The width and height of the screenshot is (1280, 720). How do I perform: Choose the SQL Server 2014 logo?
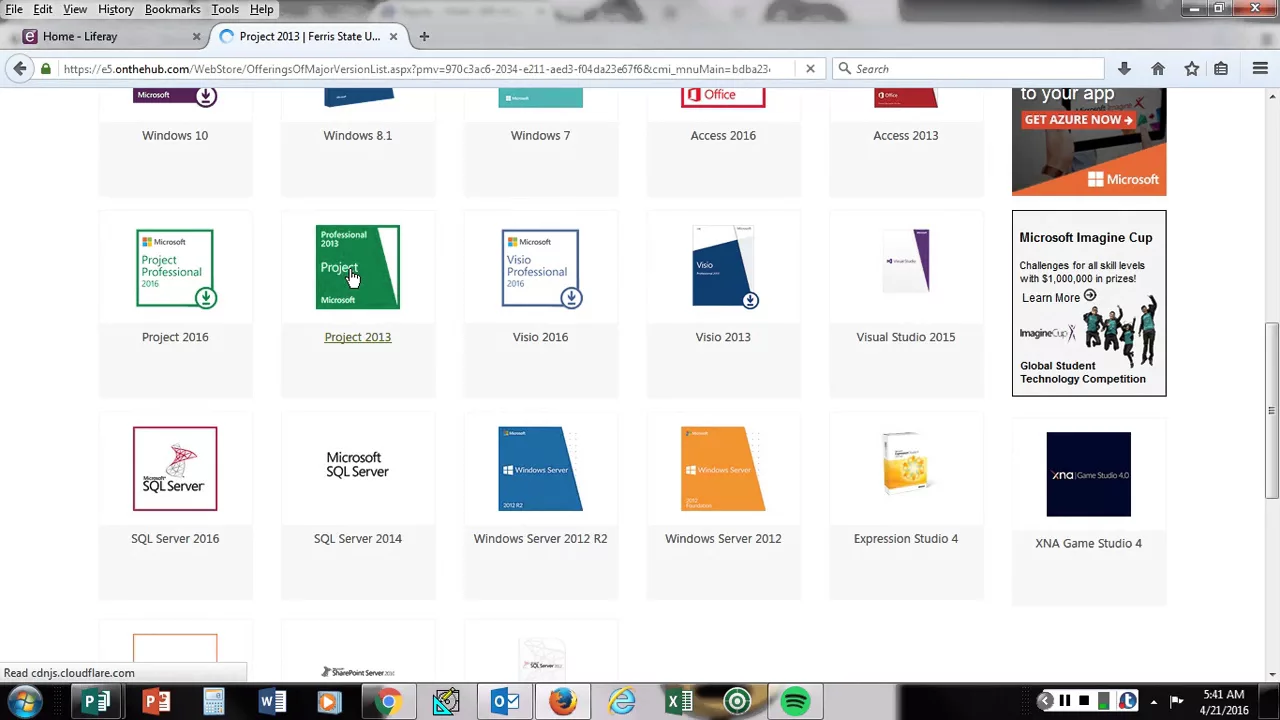pyautogui.click(x=357, y=465)
